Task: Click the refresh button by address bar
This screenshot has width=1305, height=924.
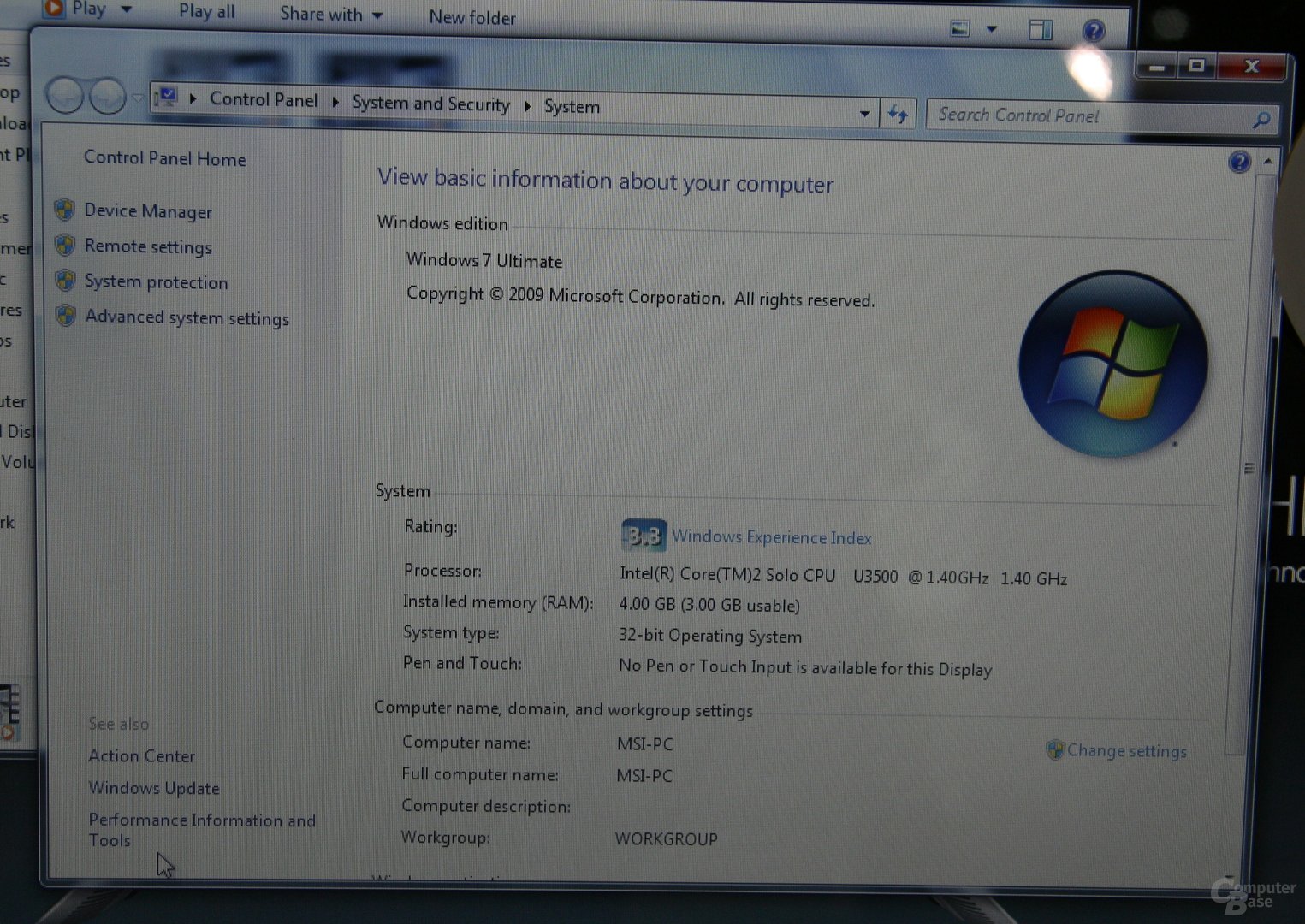Action: pyautogui.click(x=898, y=114)
